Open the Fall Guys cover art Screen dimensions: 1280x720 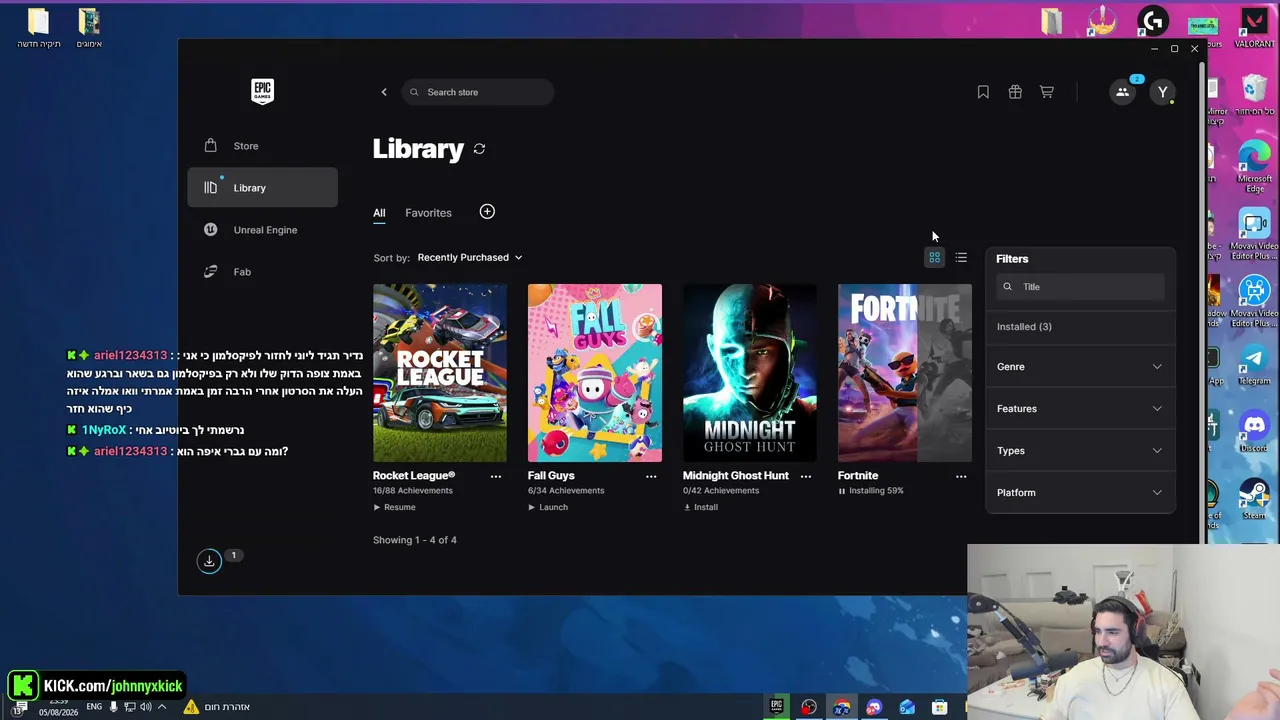[595, 373]
